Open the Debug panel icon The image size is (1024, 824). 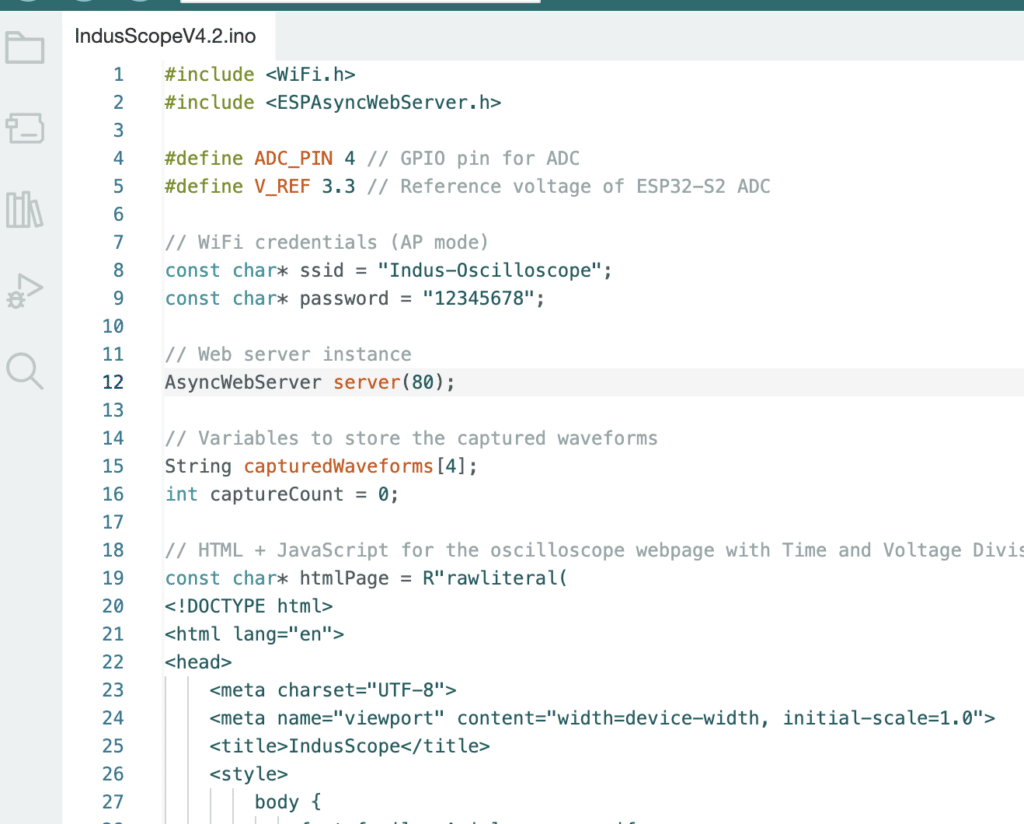(x=25, y=291)
